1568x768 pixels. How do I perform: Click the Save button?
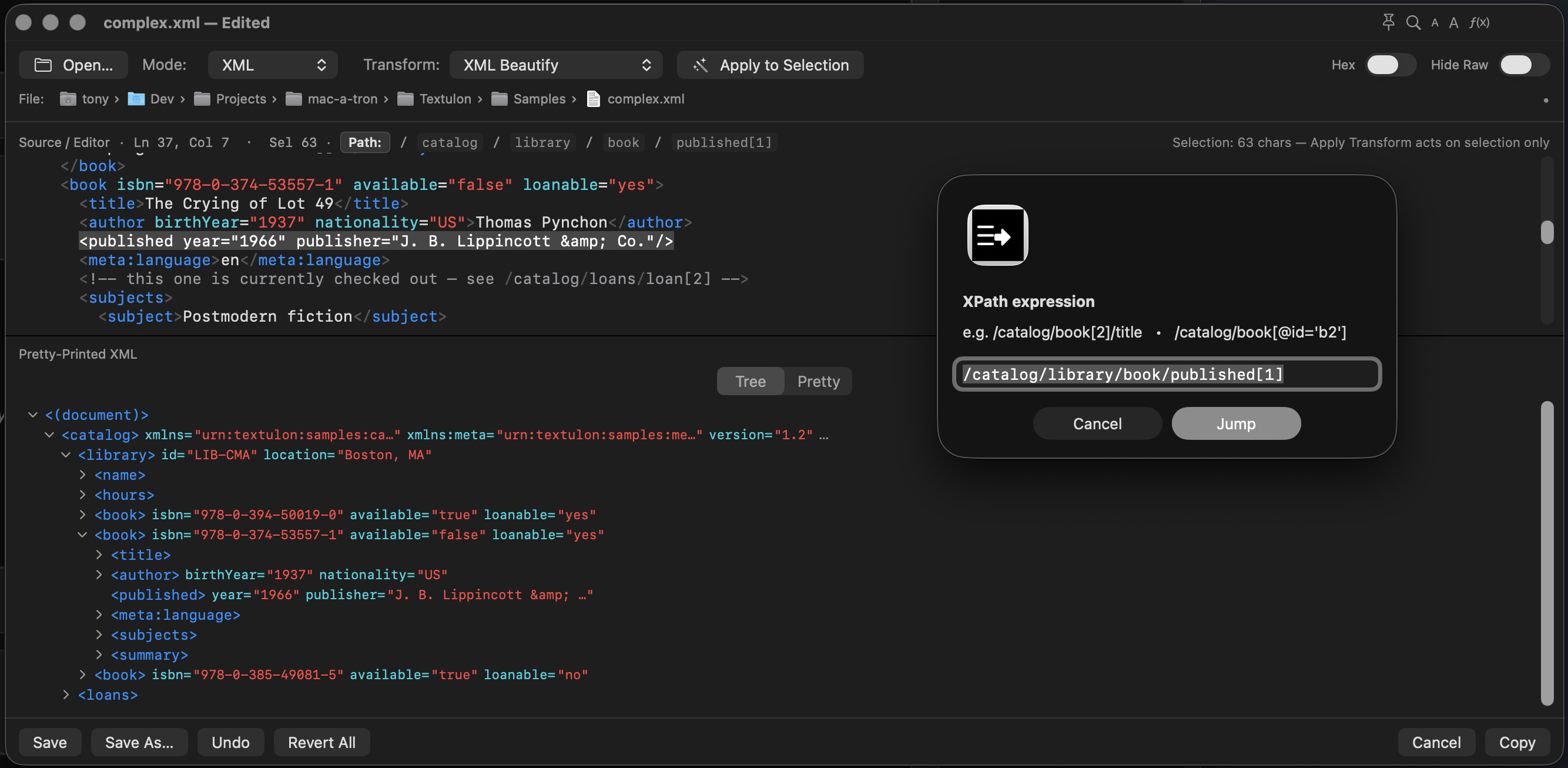[50, 743]
